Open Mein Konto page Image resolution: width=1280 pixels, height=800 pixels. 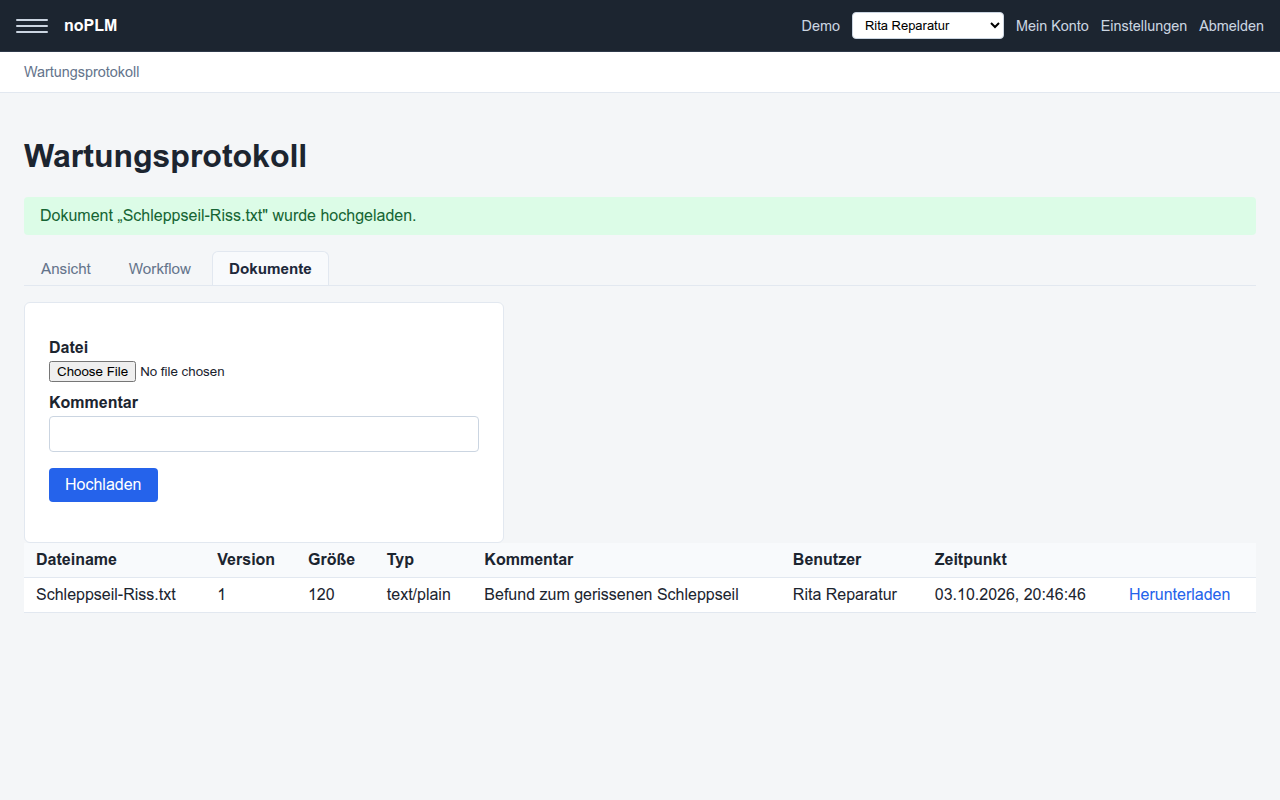(x=1052, y=26)
